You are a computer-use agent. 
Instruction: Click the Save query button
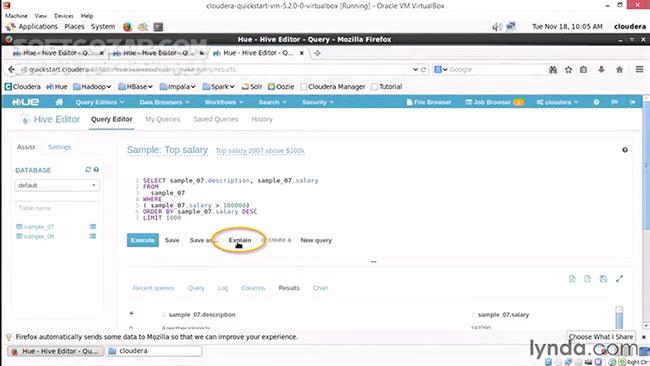point(172,240)
